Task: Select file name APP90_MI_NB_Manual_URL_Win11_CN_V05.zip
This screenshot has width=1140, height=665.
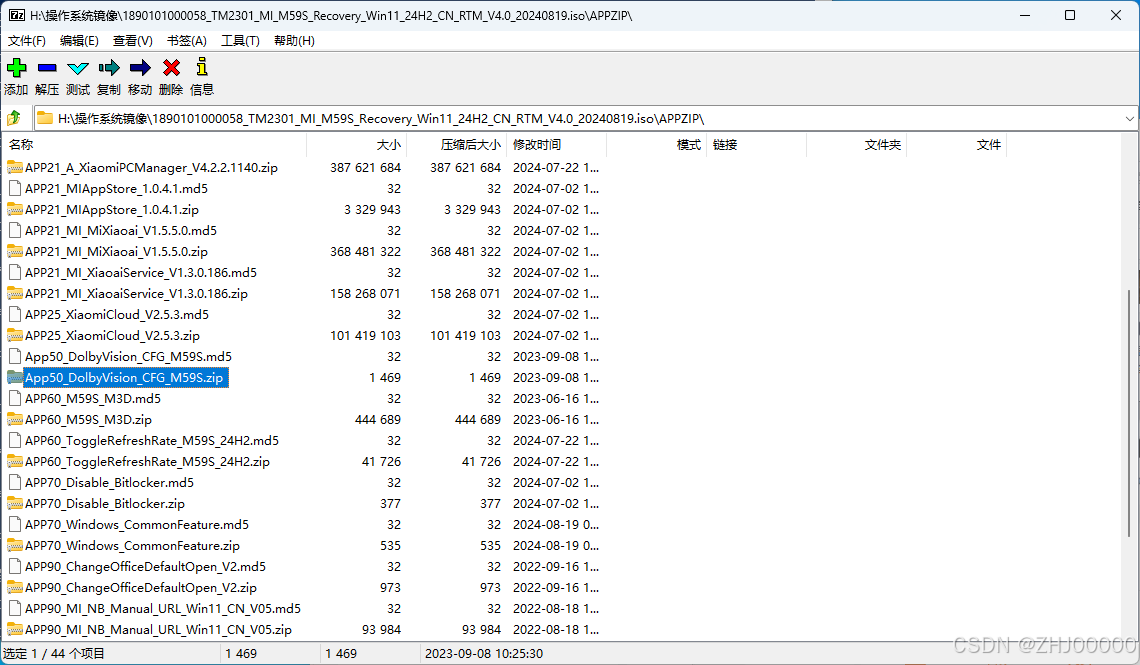Action: coord(158,629)
